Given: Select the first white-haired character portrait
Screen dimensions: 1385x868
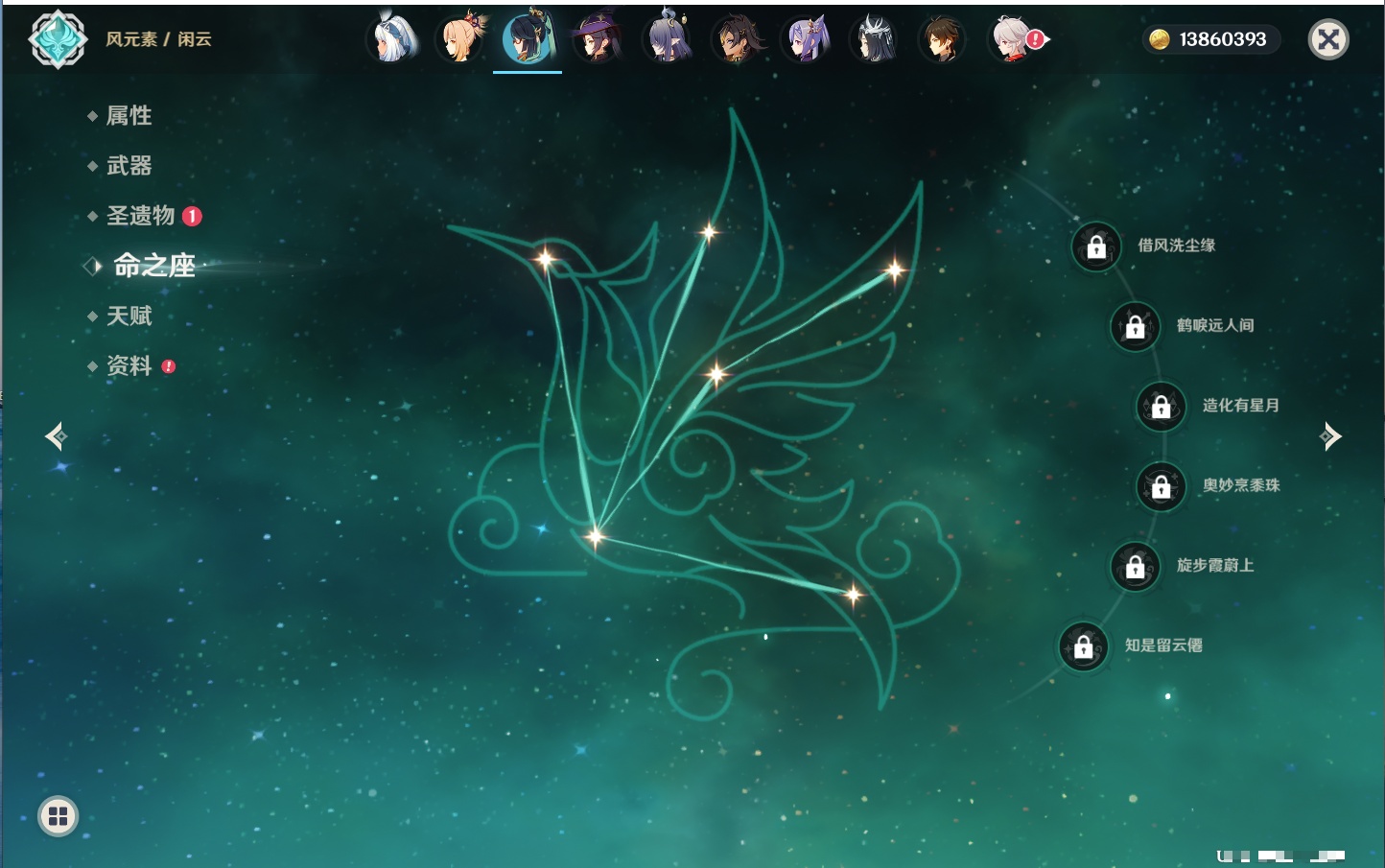Looking at the screenshot, I should pyautogui.click(x=393, y=40).
